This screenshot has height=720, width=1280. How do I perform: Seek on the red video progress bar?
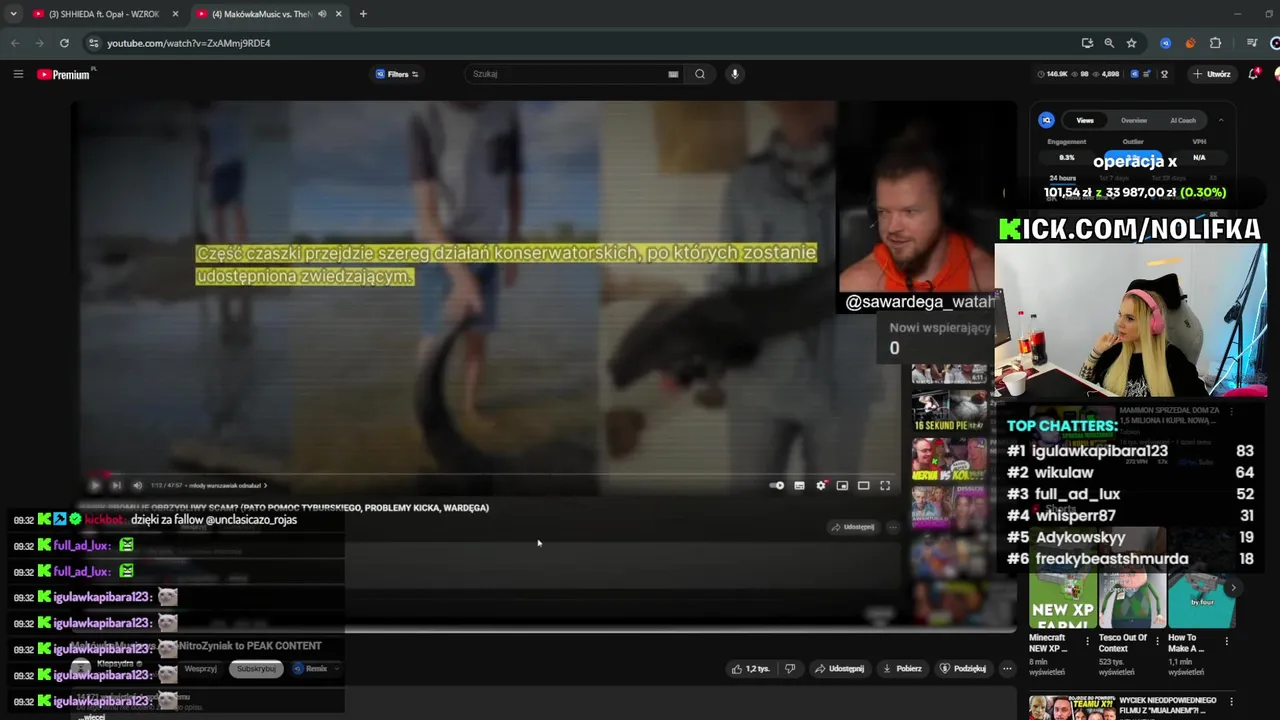490,474
